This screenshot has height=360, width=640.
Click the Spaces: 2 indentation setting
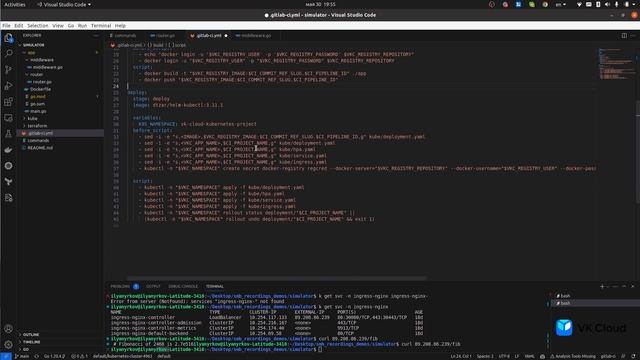click(485, 356)
